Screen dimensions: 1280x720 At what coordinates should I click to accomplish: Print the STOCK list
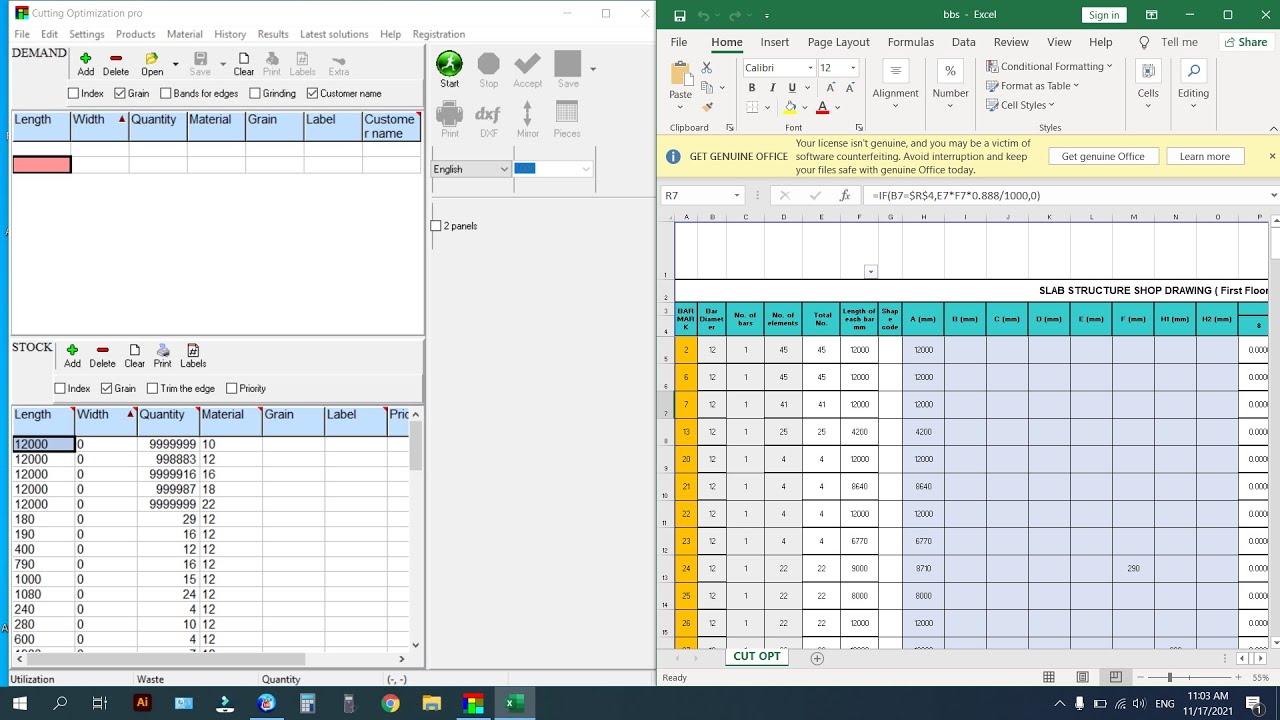[162, 356]
